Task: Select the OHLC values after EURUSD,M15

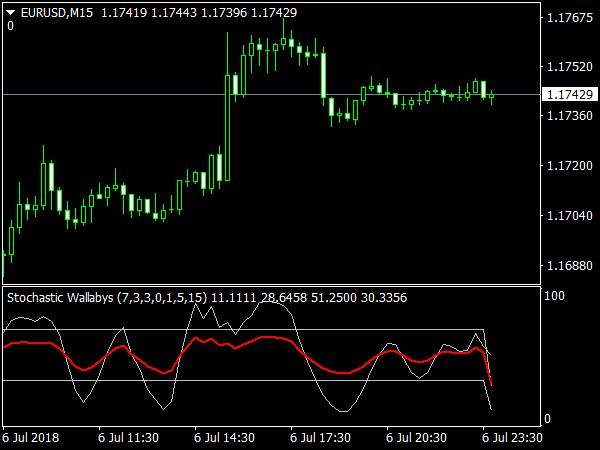Action: point(199,13)
